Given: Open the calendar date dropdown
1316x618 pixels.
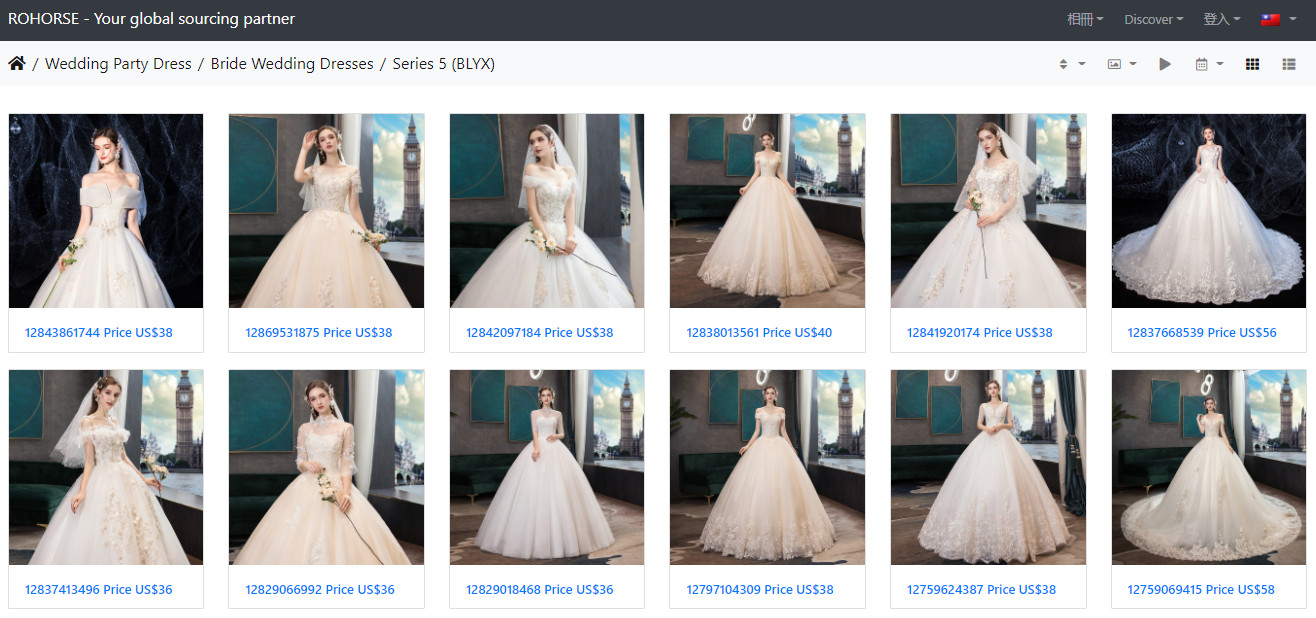Looking at the screenshot, I should pos(1208,64).
